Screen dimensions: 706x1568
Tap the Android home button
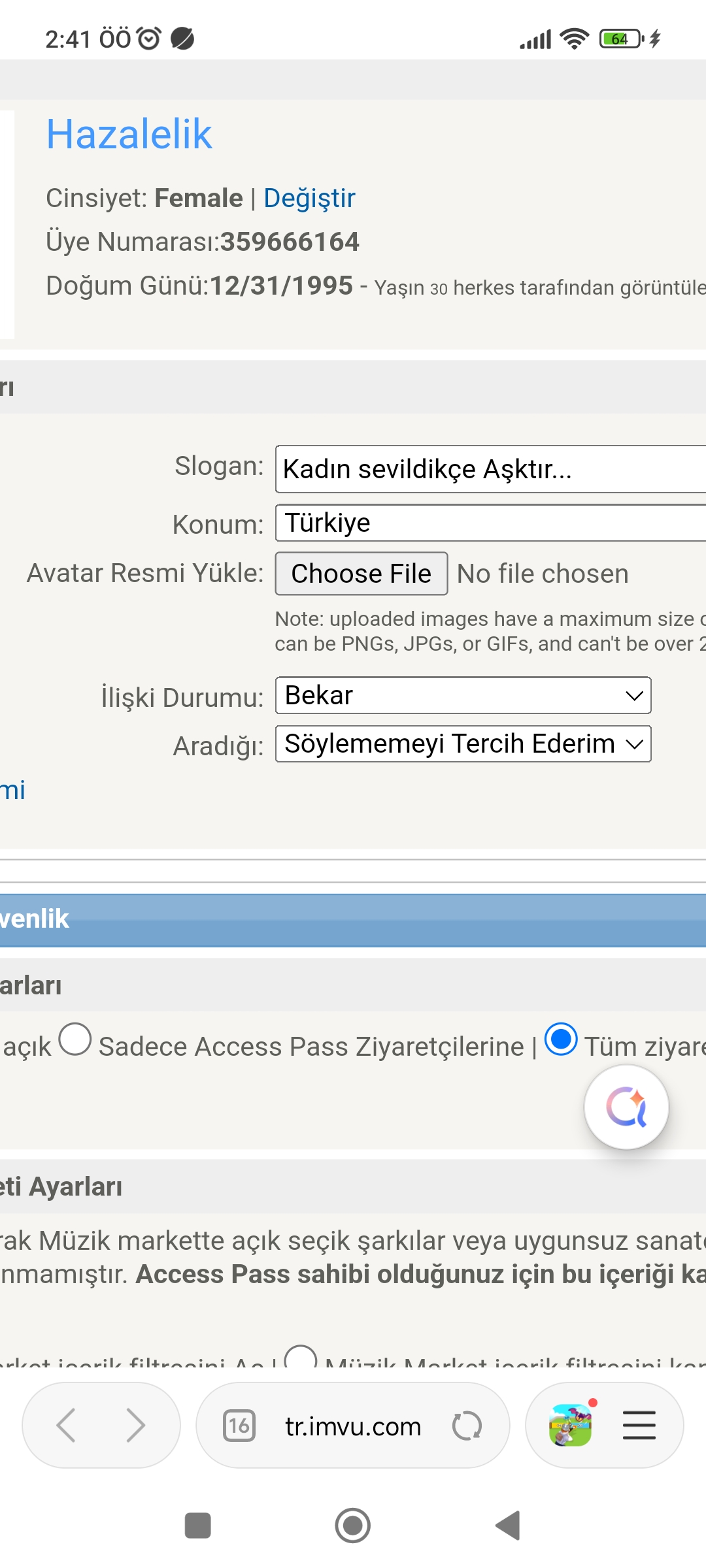[353, 1526]
